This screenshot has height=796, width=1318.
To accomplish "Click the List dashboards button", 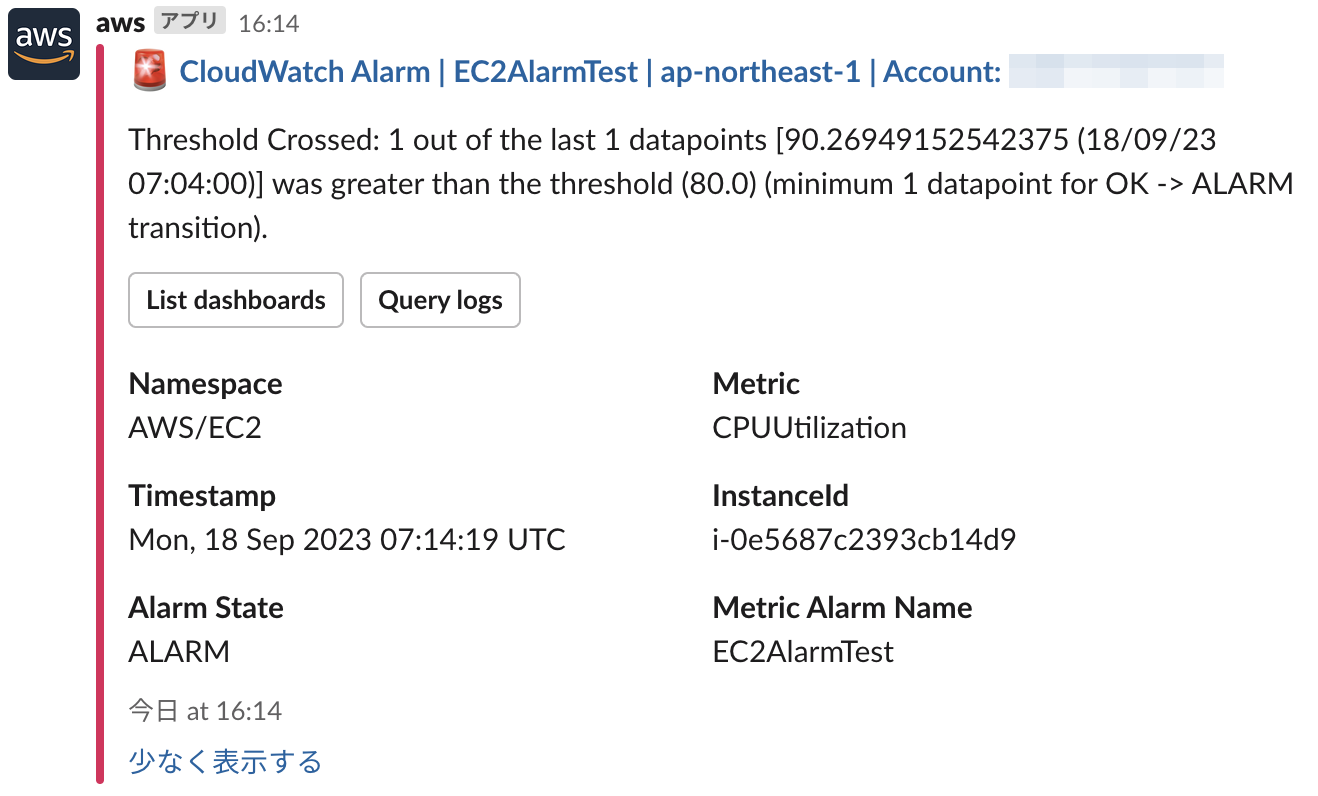I will coord(236,300).
